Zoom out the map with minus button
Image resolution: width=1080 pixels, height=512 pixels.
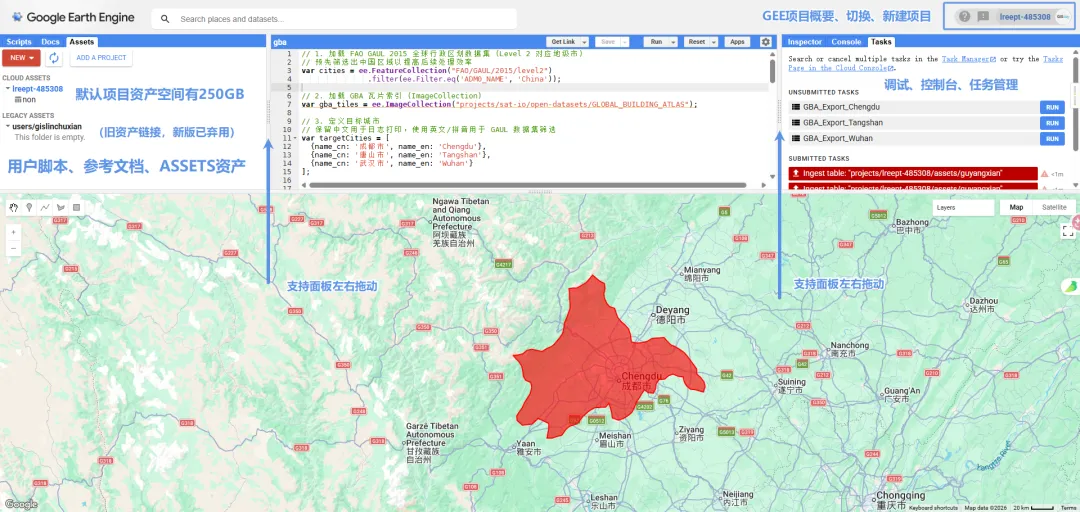tap(14, 249)
